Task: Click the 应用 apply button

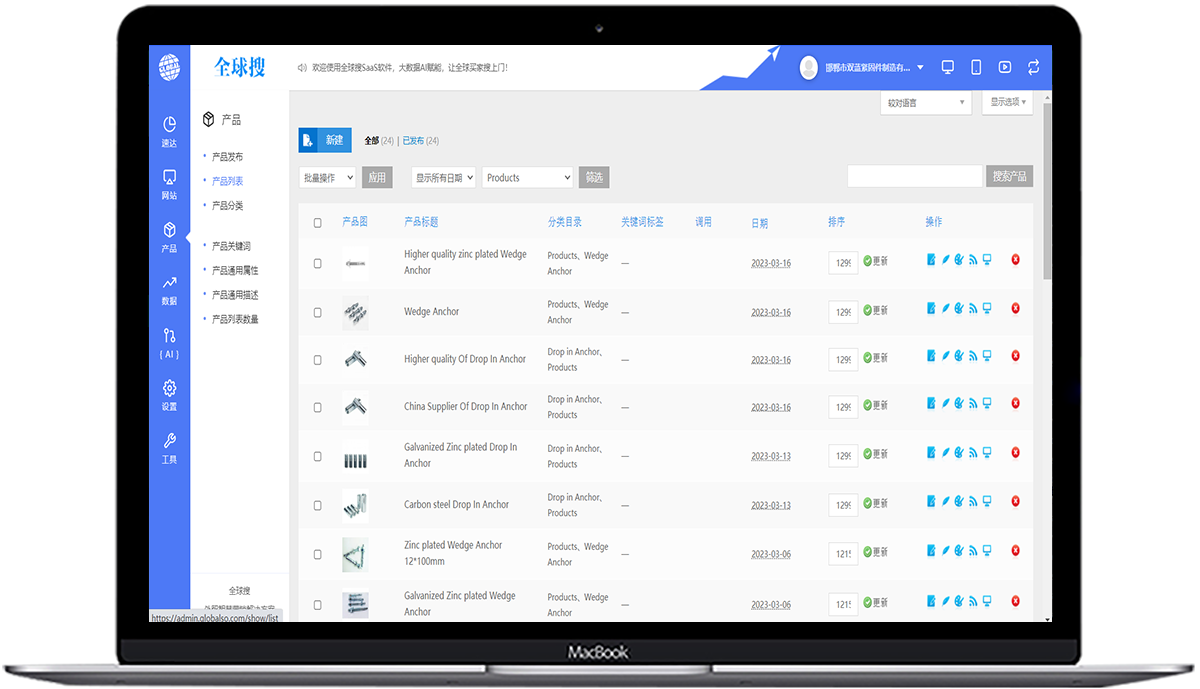Action: point(377,177)
